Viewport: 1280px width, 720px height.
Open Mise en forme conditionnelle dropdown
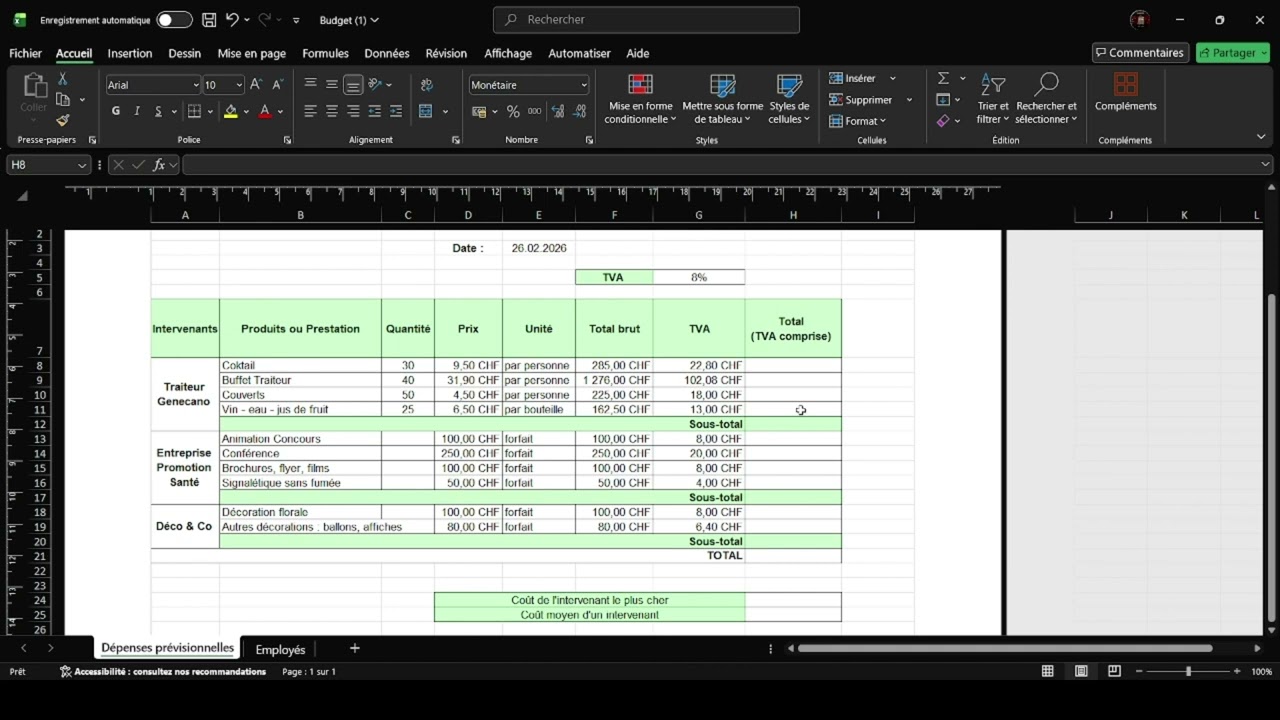[640, 99]
